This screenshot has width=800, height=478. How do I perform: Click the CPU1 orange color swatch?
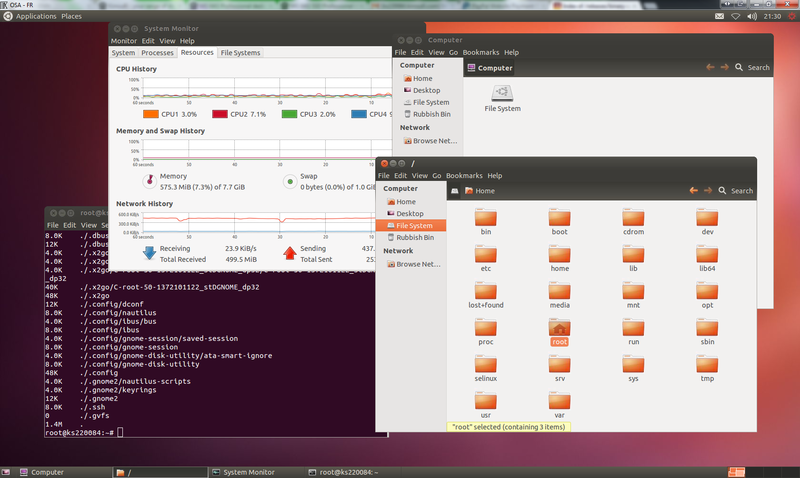tap(151, 114)
